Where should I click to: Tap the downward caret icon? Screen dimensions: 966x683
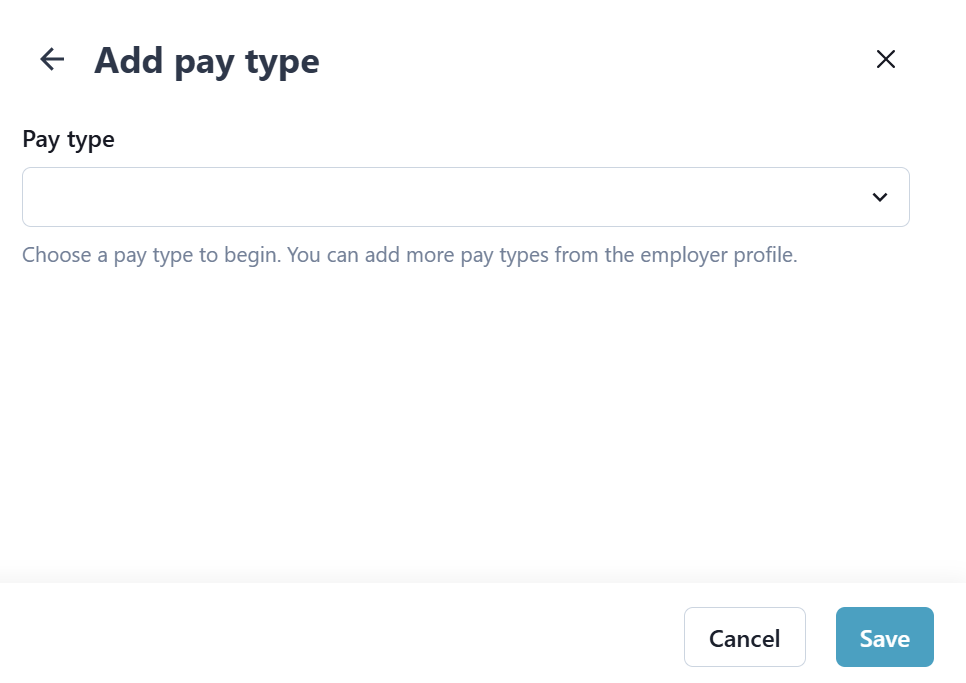pos(880,197)
